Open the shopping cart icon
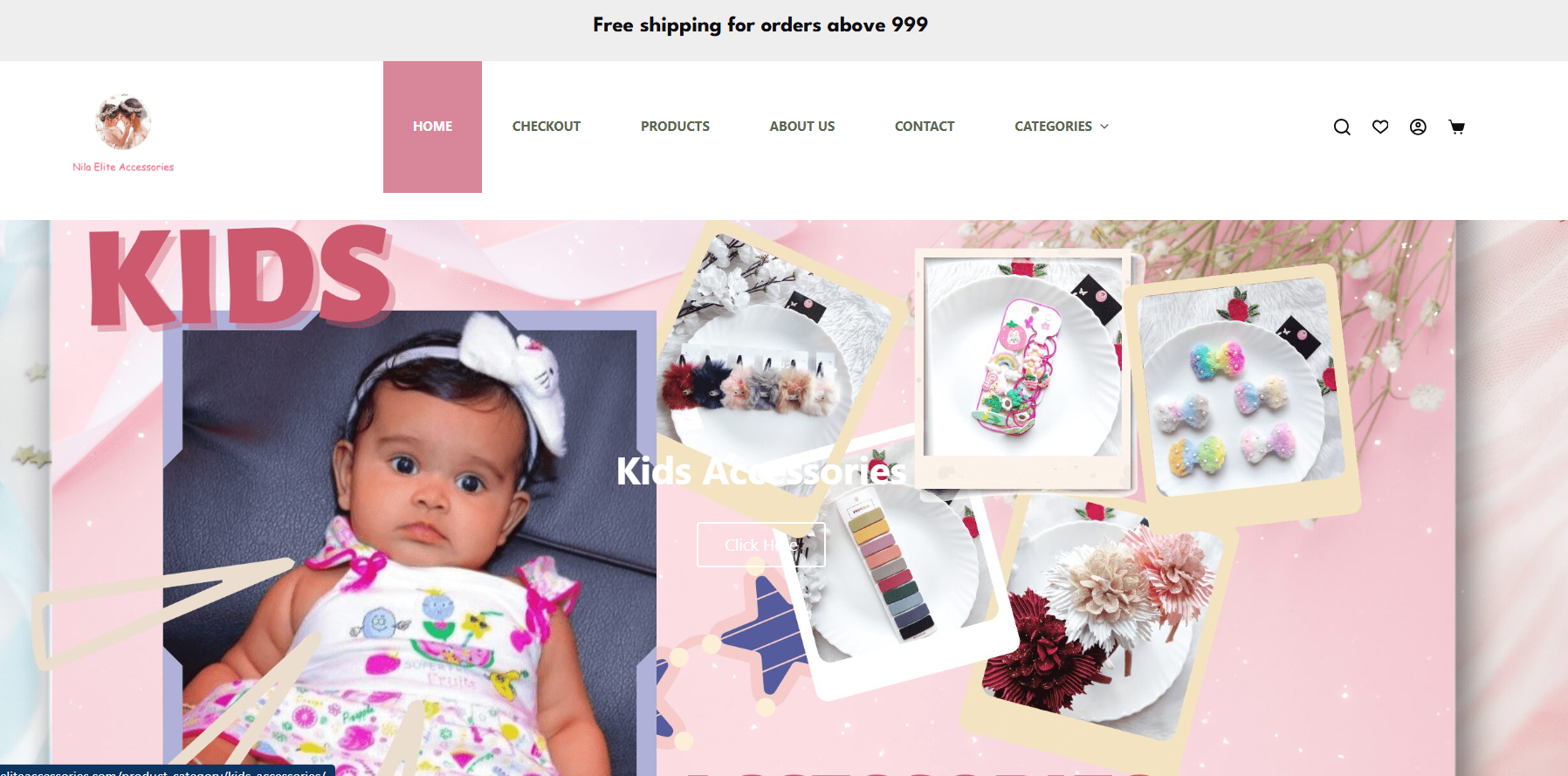 point(1456,127)
